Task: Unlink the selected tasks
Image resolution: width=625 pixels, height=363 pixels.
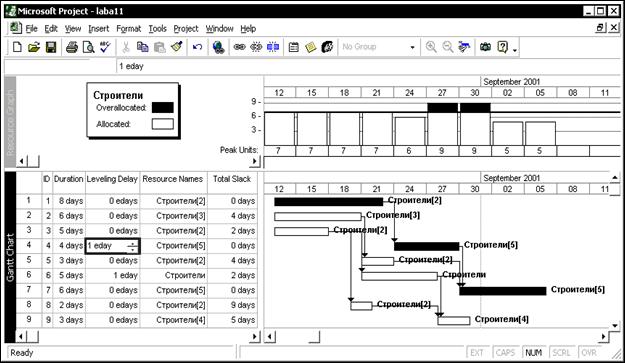Action: (x=256, y=47)
